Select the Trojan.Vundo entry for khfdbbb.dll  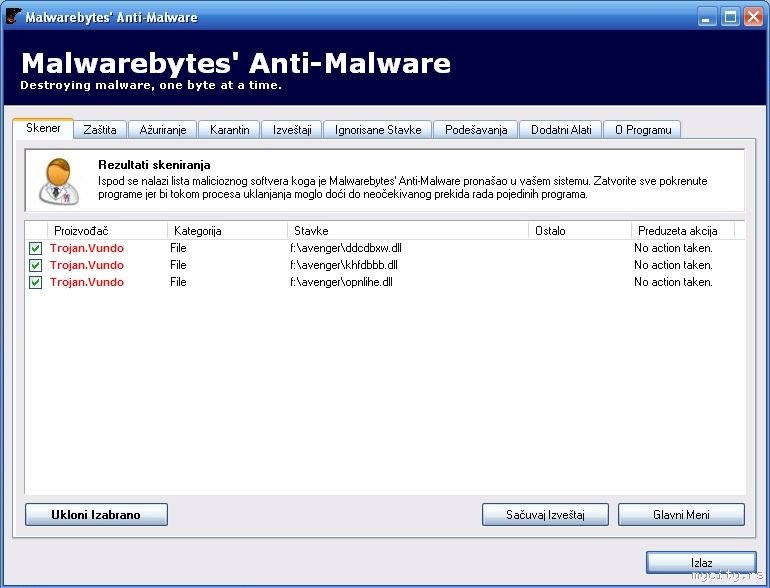pyautogui.click(x=87, y=265)
